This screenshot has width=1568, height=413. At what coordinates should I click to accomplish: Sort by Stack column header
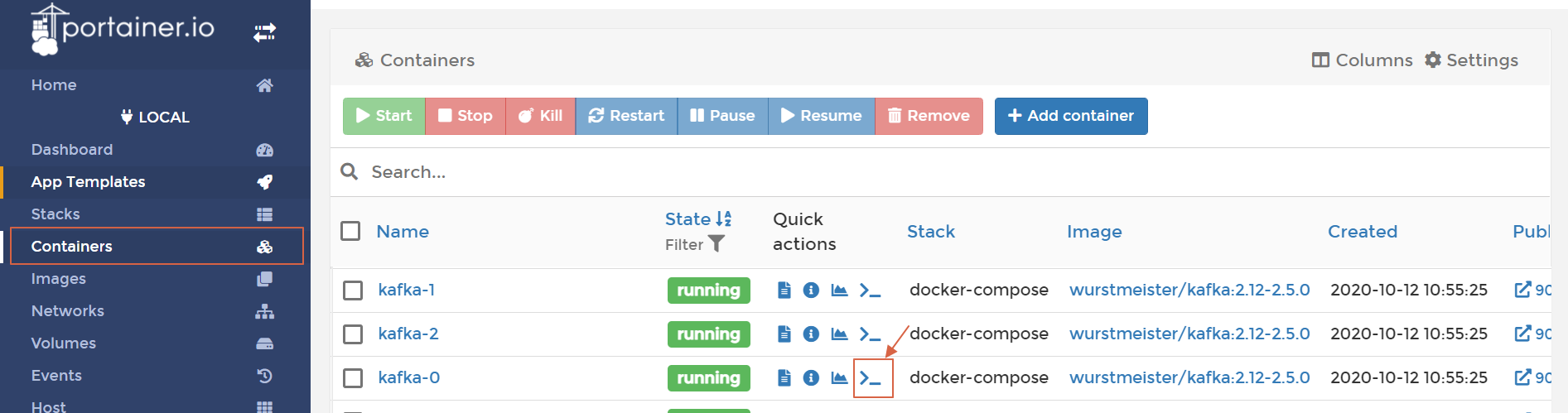931,232
